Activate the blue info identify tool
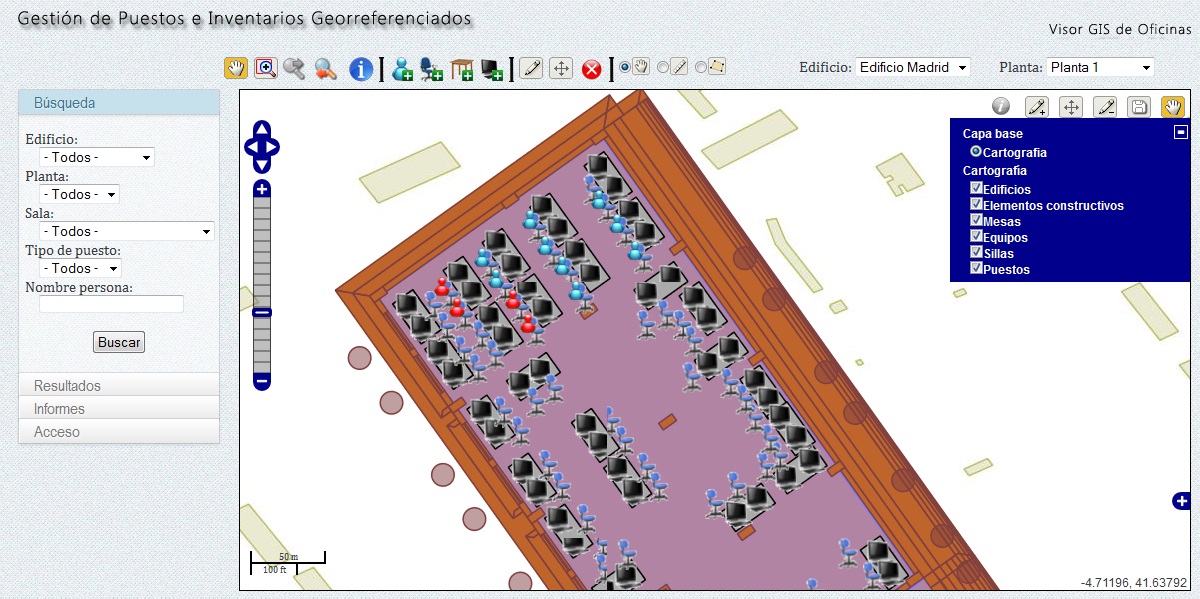The height and width of the screenshot is (599, 1200). (361, 68)
